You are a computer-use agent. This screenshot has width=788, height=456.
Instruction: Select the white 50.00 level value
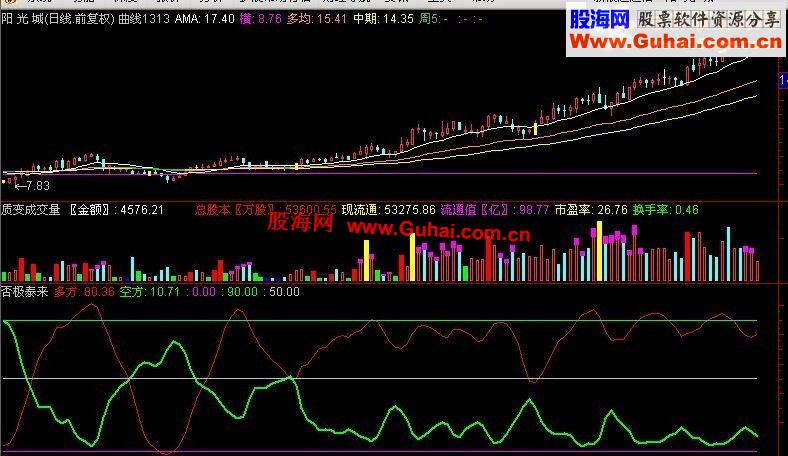point(284,292)
